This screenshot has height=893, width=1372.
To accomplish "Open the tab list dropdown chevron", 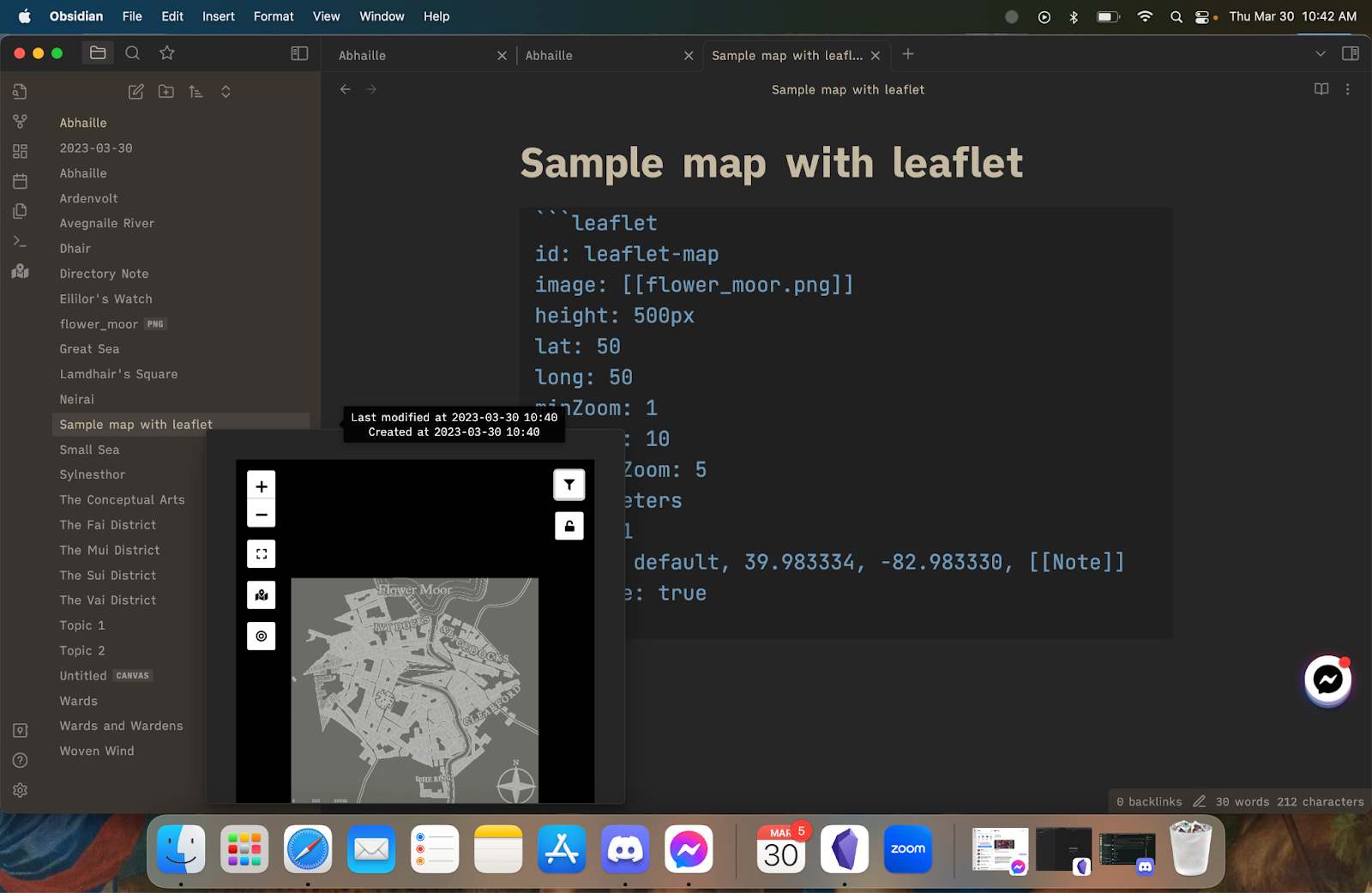I will [1321, 53].
